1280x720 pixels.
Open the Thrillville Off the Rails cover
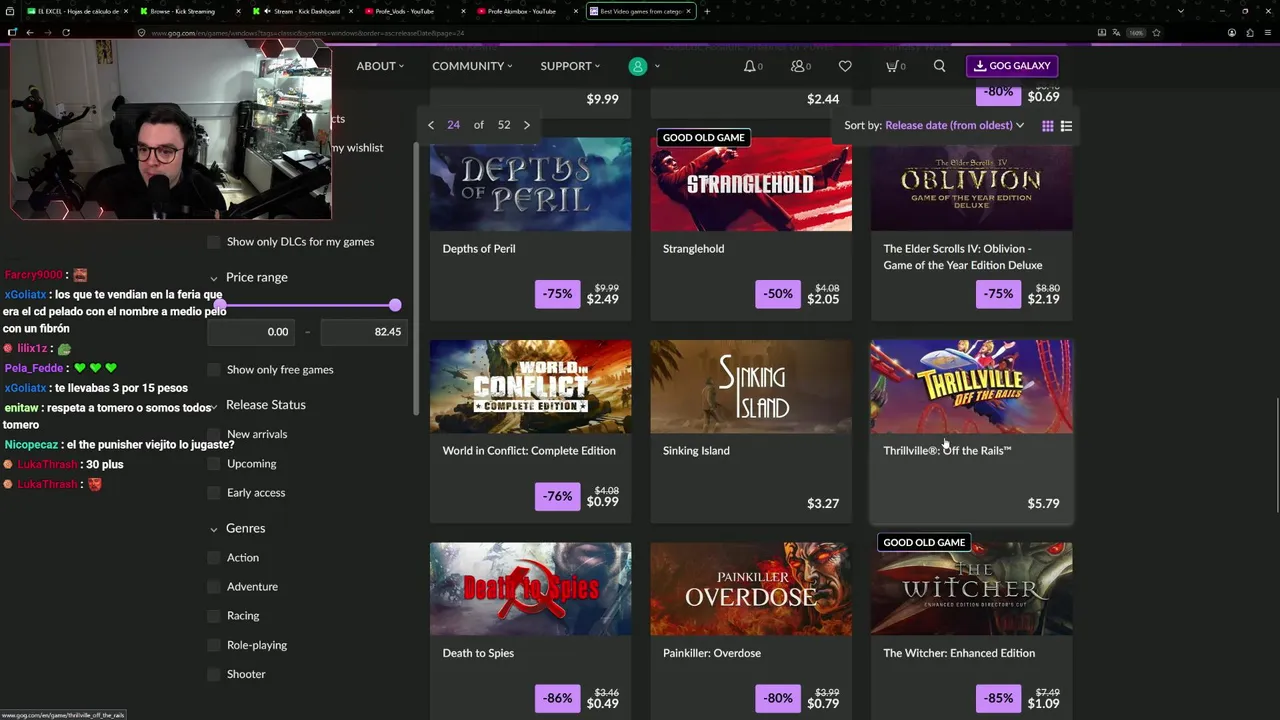click(x=971, y=386)
